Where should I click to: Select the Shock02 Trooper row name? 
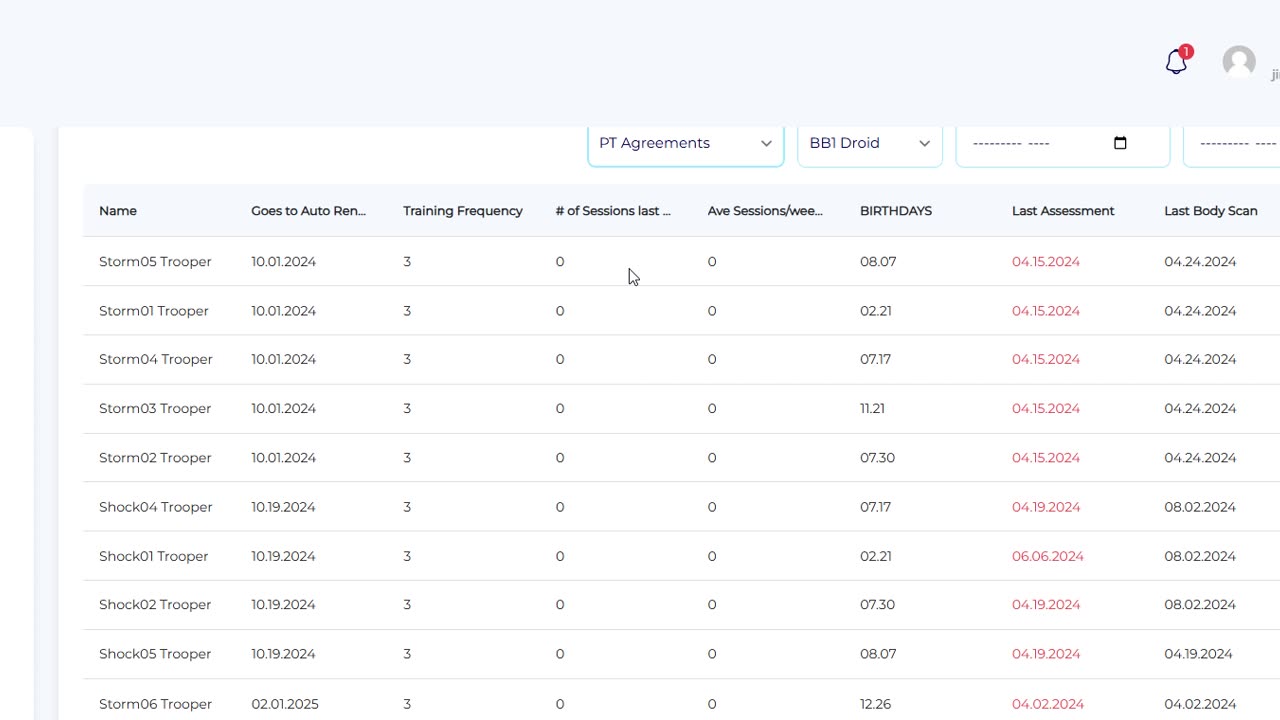click(155, 605)
